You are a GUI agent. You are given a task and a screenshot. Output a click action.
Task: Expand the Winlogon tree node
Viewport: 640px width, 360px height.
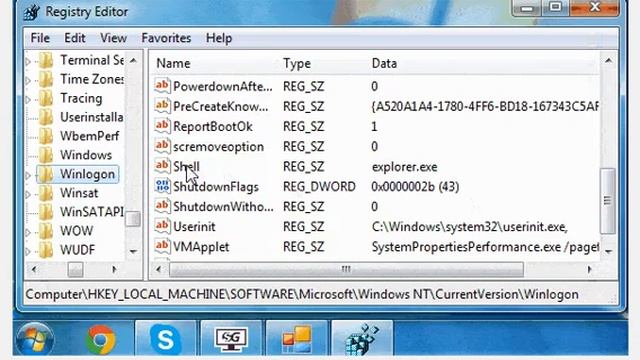tap(28, 176)
